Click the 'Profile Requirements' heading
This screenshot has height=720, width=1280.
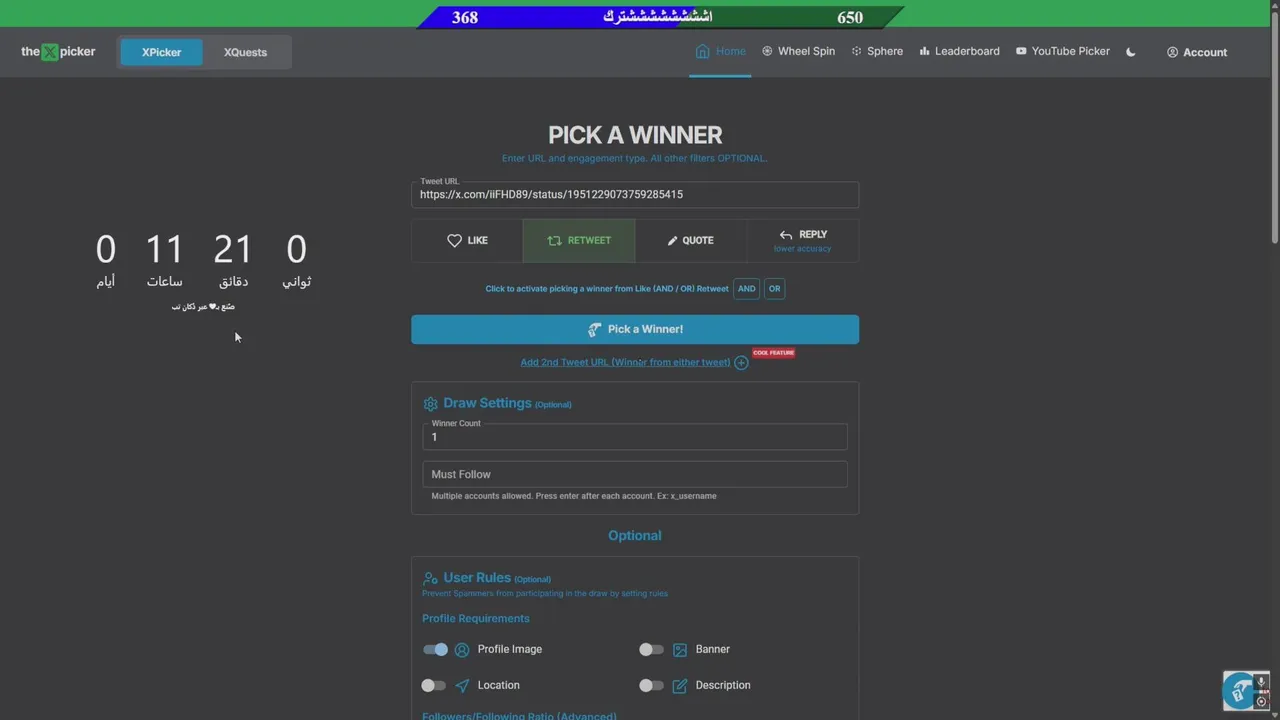[x=476, y=618]
